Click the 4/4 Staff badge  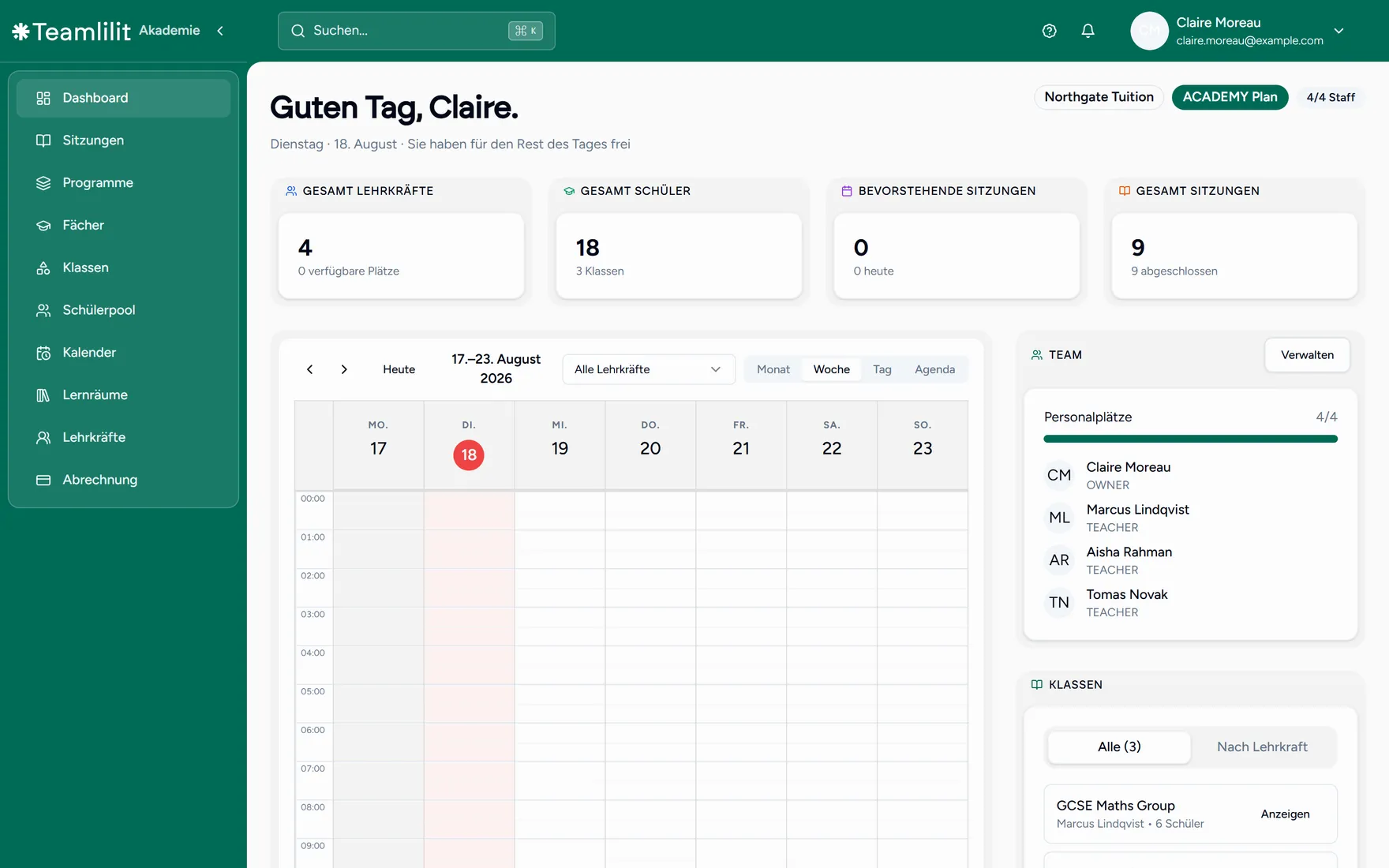pos(1331,97)
